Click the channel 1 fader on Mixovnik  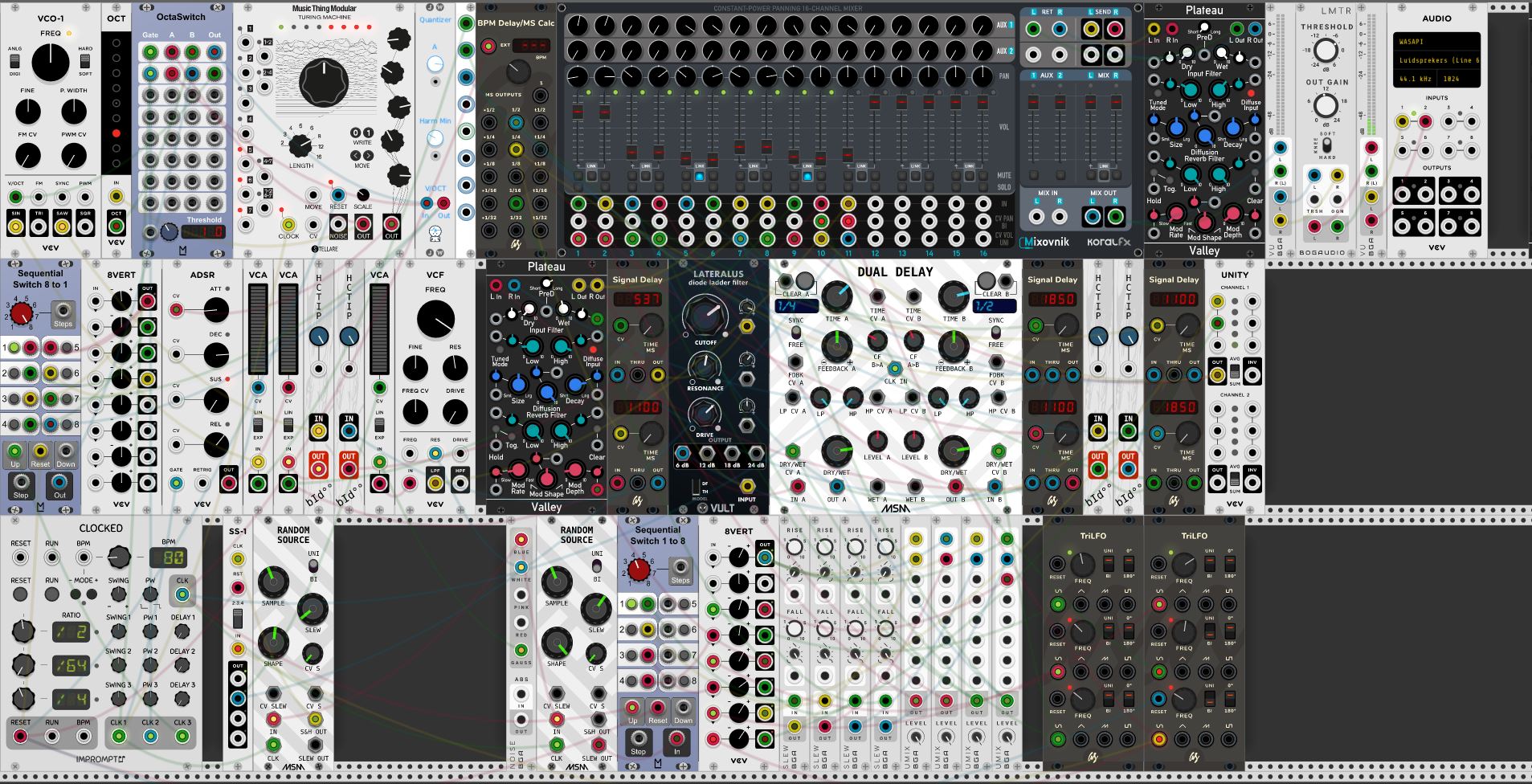point(577,112)
